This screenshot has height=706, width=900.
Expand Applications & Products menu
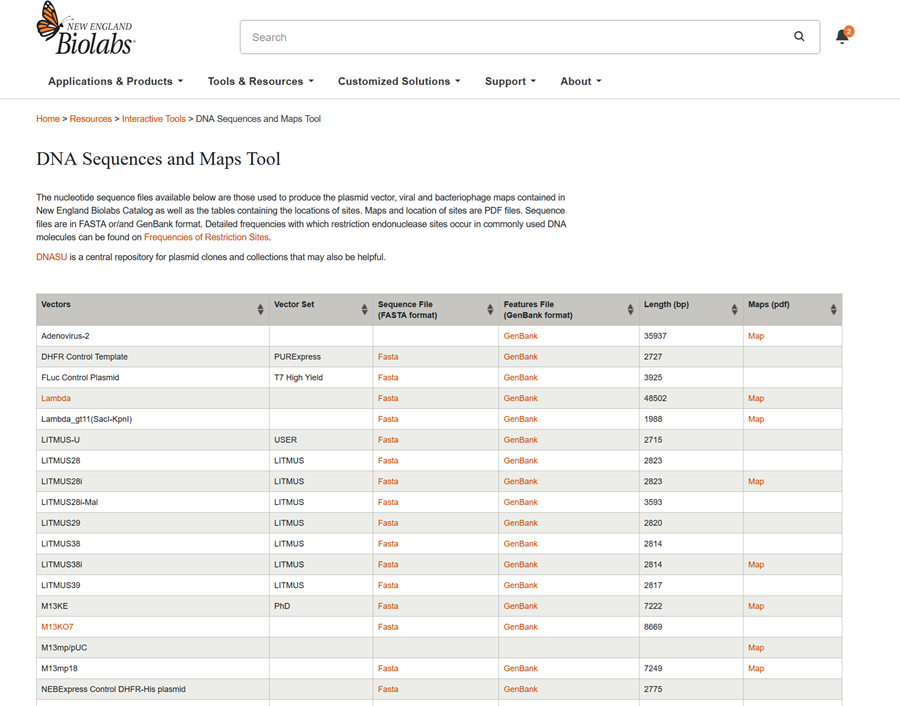click(115, 81)
